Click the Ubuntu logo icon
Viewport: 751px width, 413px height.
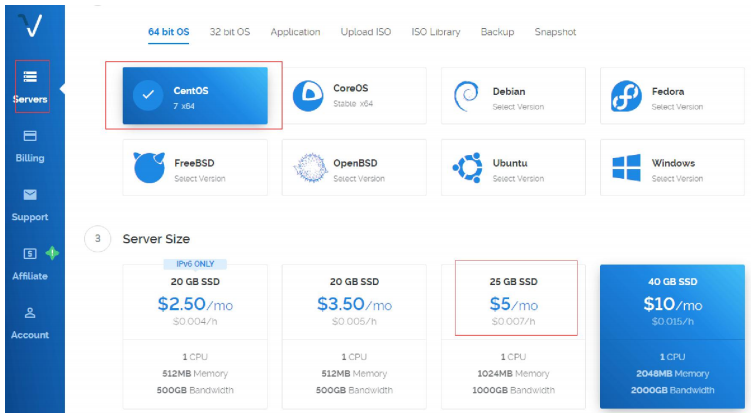467,168
